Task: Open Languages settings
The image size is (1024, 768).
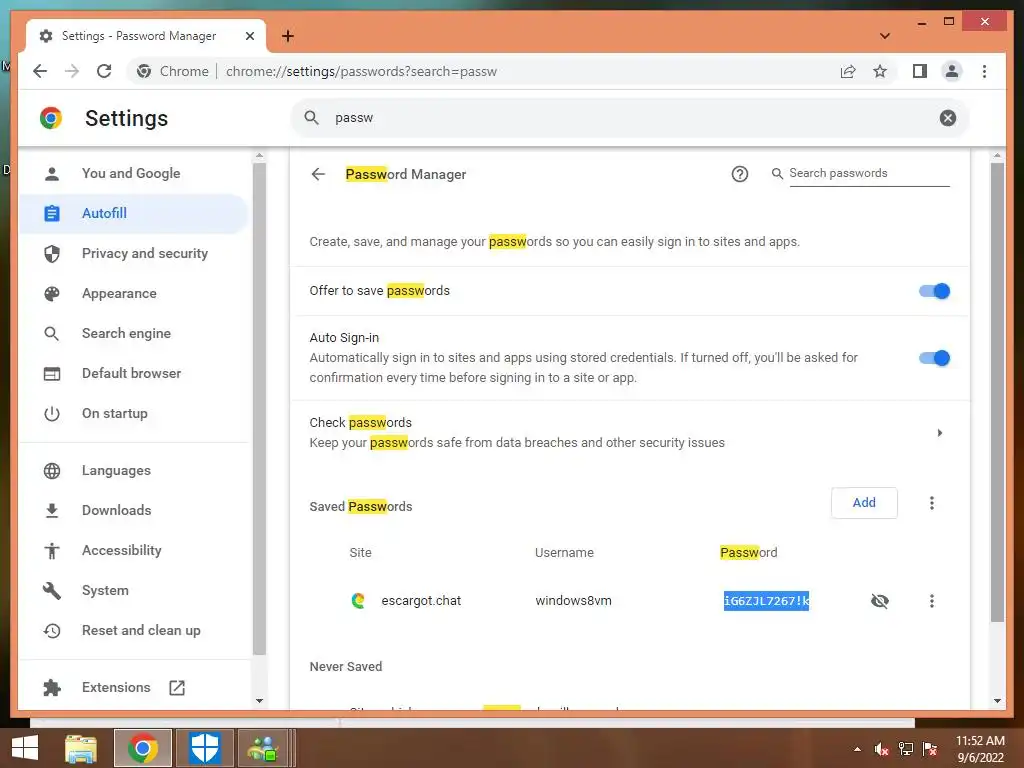Action: 133,470
